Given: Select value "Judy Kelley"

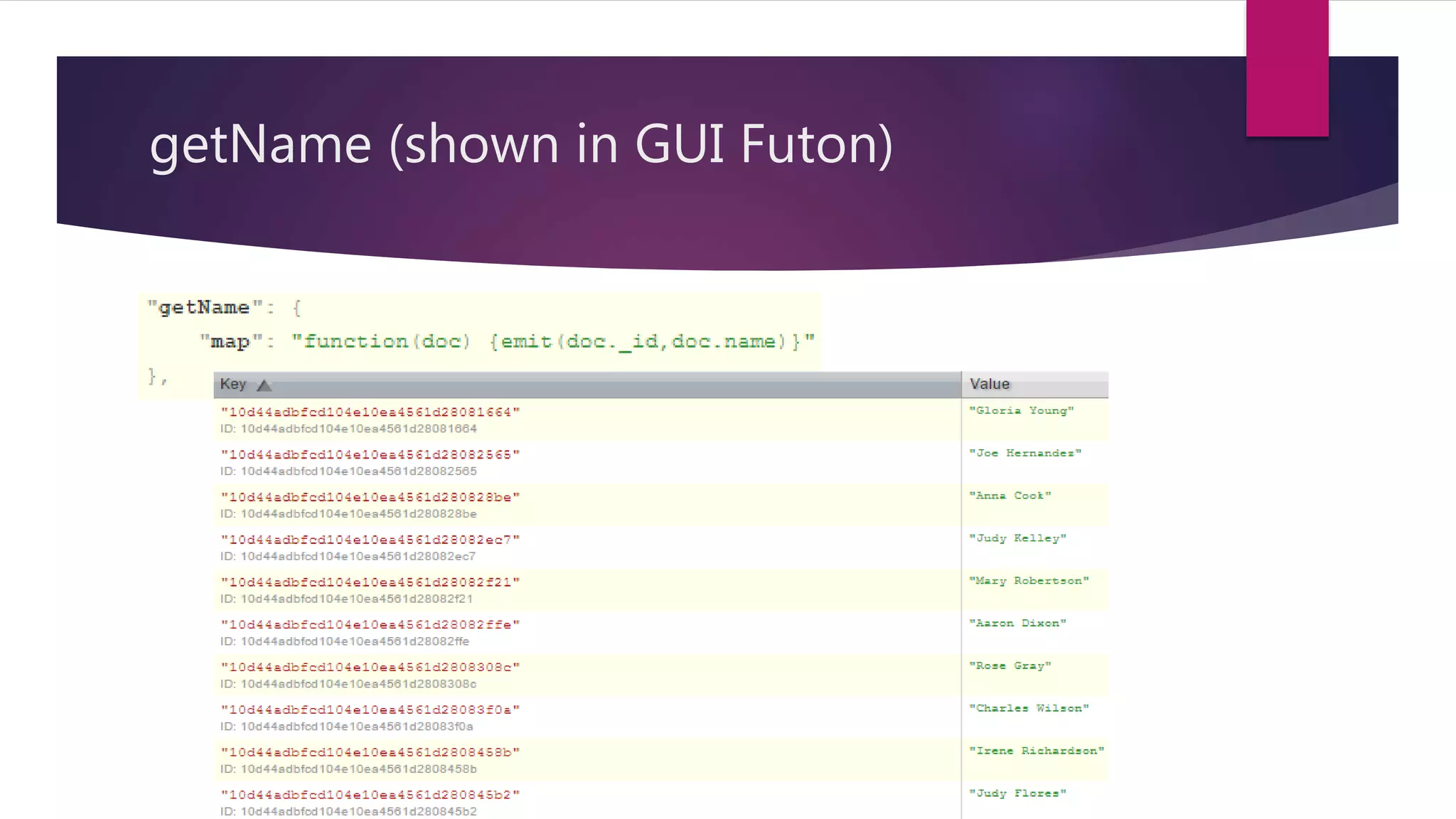Looking at the screenshot, I should [1018, 539].
